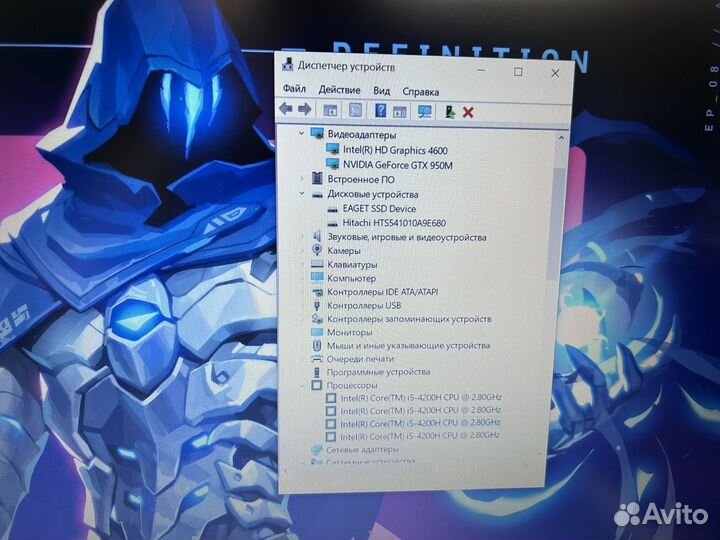Select the Процессоры category label
Image resolution: width=720 pixels, height=540 pixels.
click(x=352, y=385)
